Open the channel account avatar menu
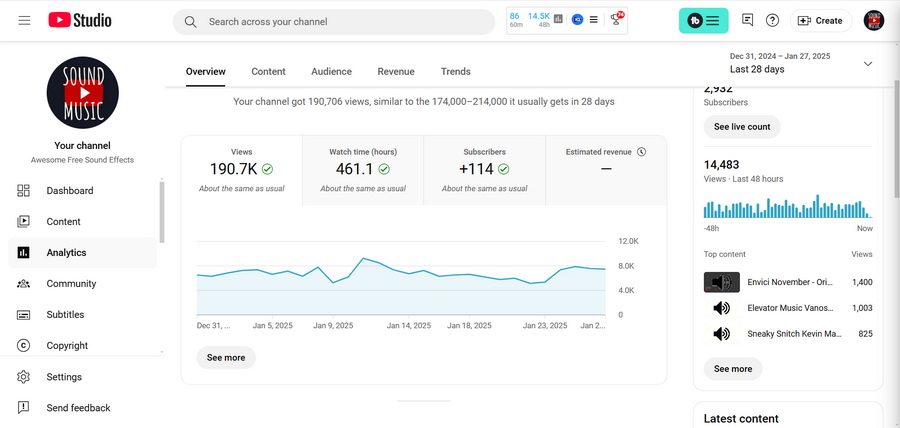The height and width of the screenshot is (428, 900). (x=874, y=20)
